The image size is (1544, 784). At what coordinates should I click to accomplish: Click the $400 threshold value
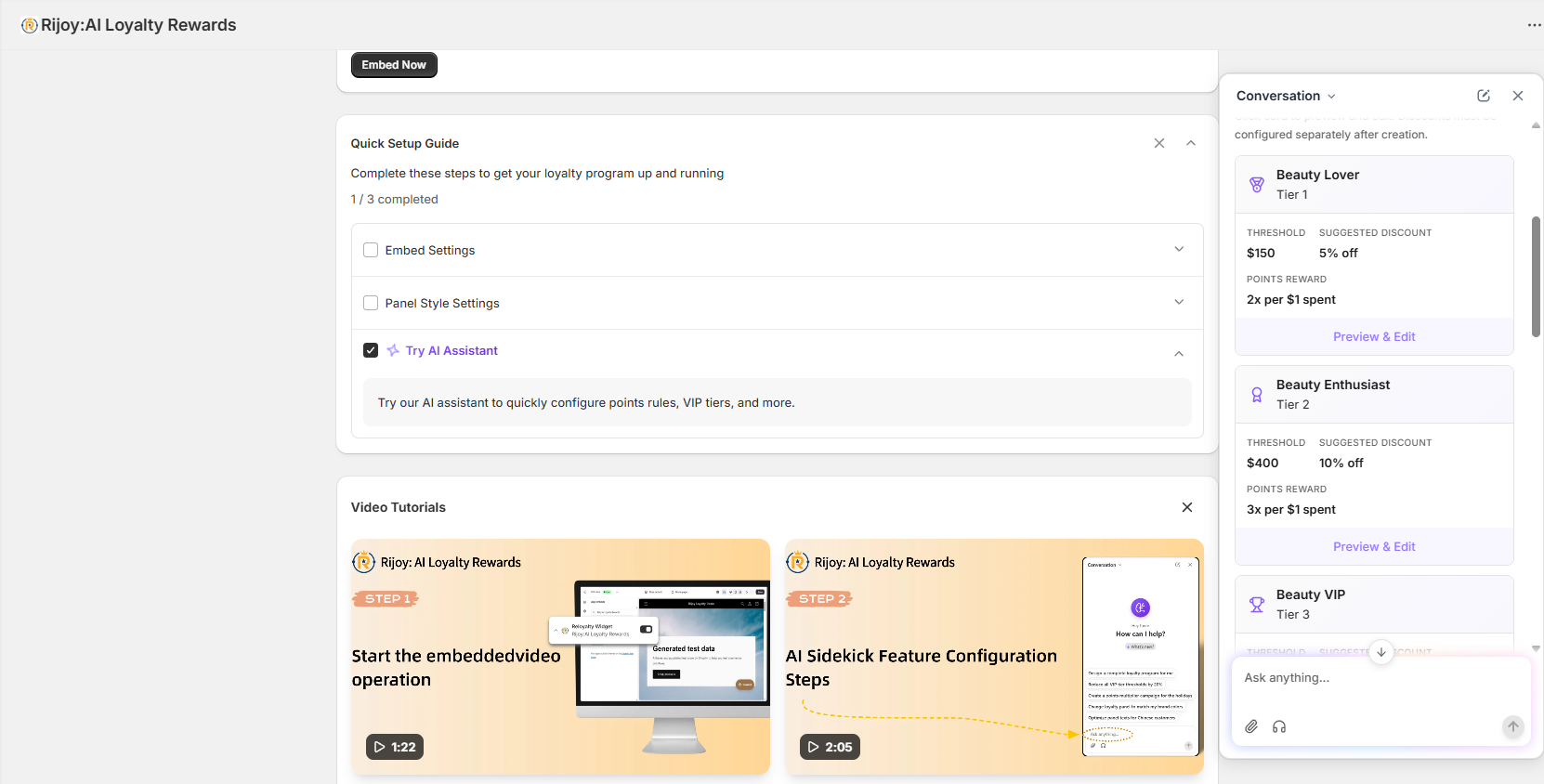(x=1263, y=463)
